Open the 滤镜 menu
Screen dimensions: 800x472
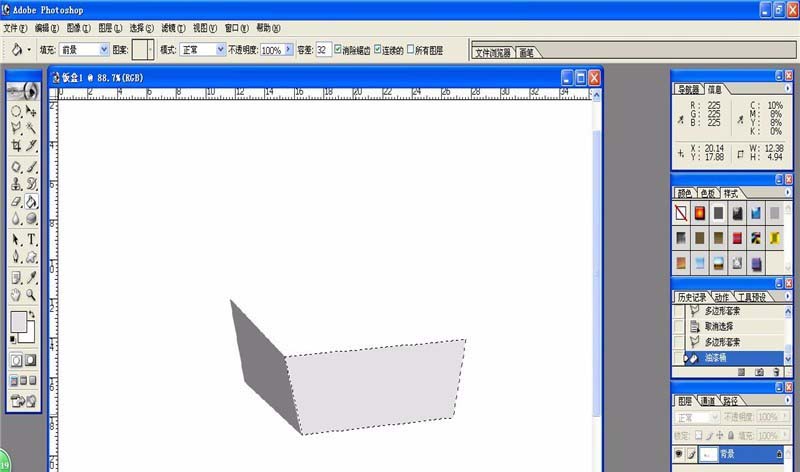[x=174, y=28]
